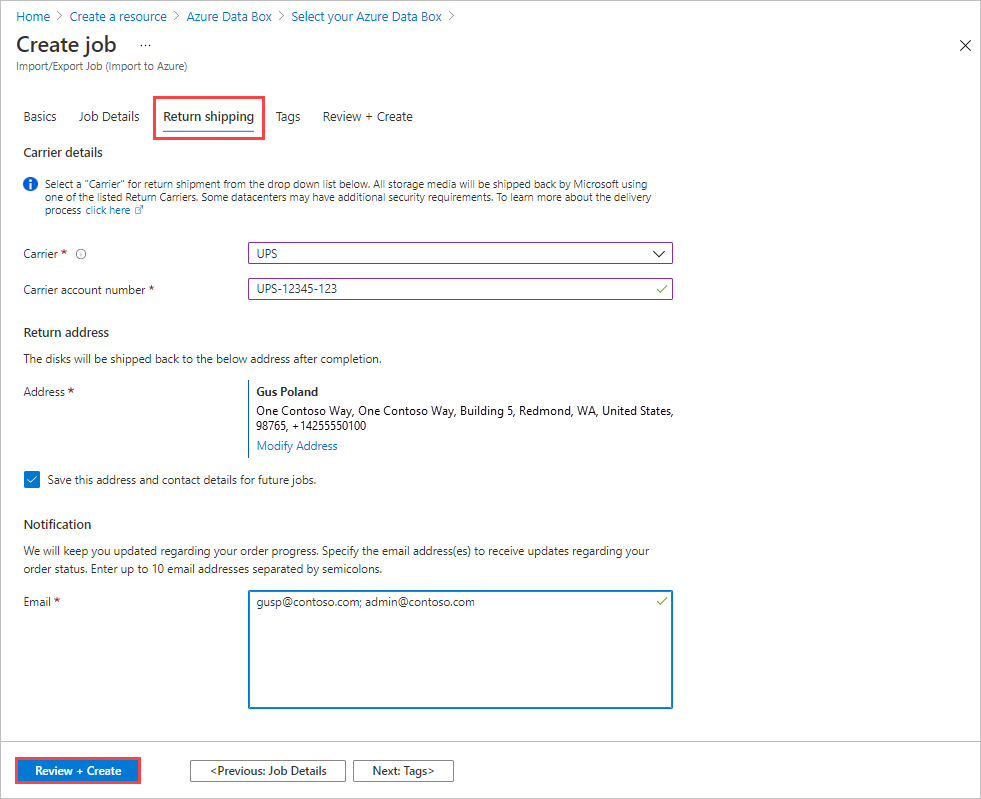Click inside the Email address input box

pos(460,649)
